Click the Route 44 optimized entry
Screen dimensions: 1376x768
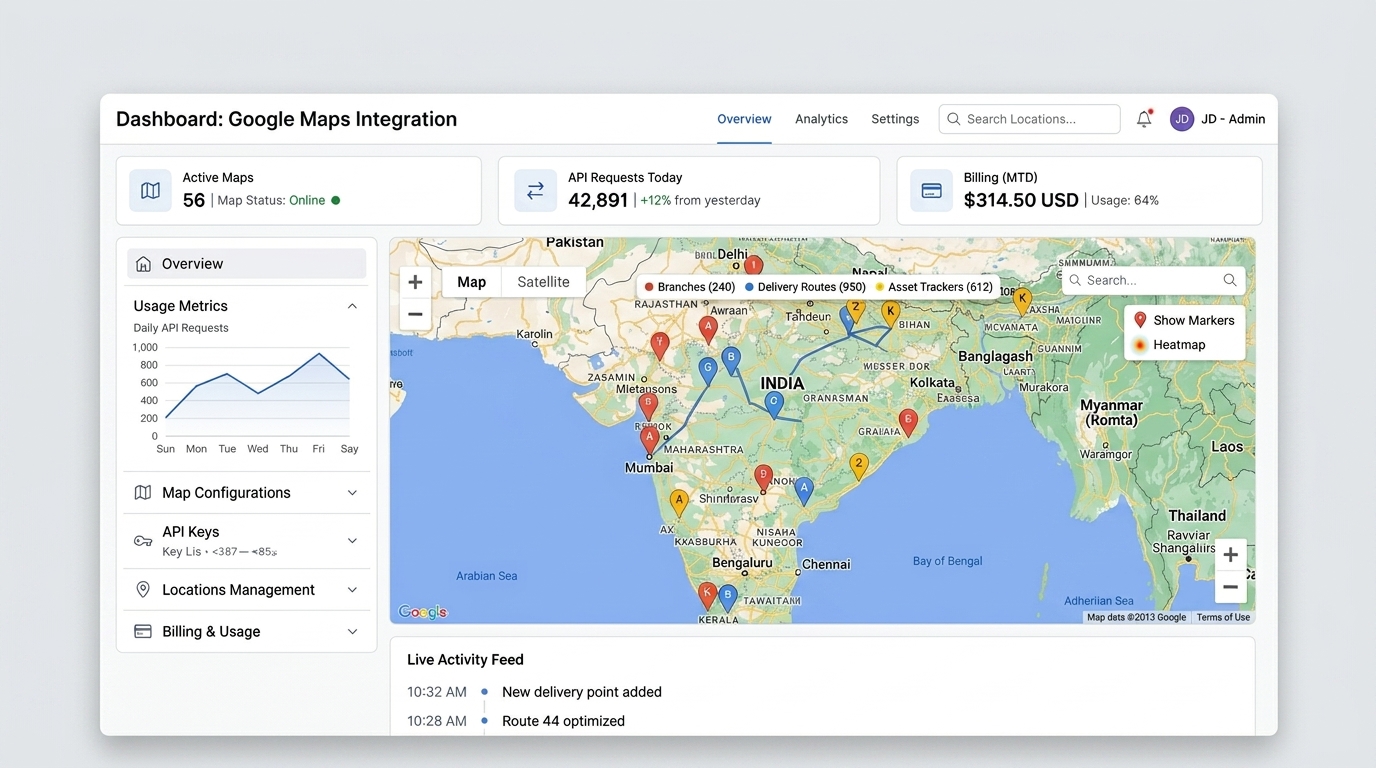click(x=563, y=721)
